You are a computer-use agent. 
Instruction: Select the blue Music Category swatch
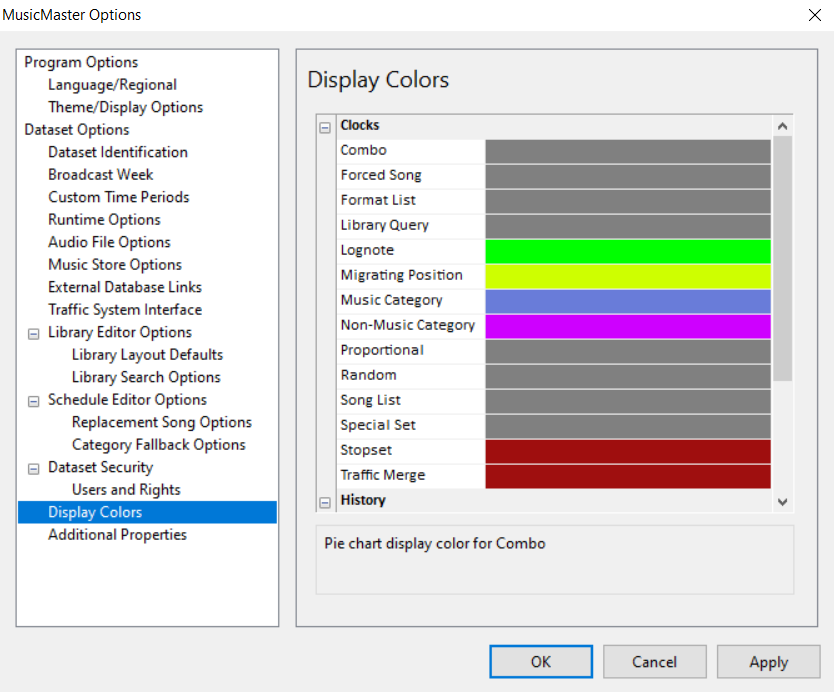[x=627, y=301]
